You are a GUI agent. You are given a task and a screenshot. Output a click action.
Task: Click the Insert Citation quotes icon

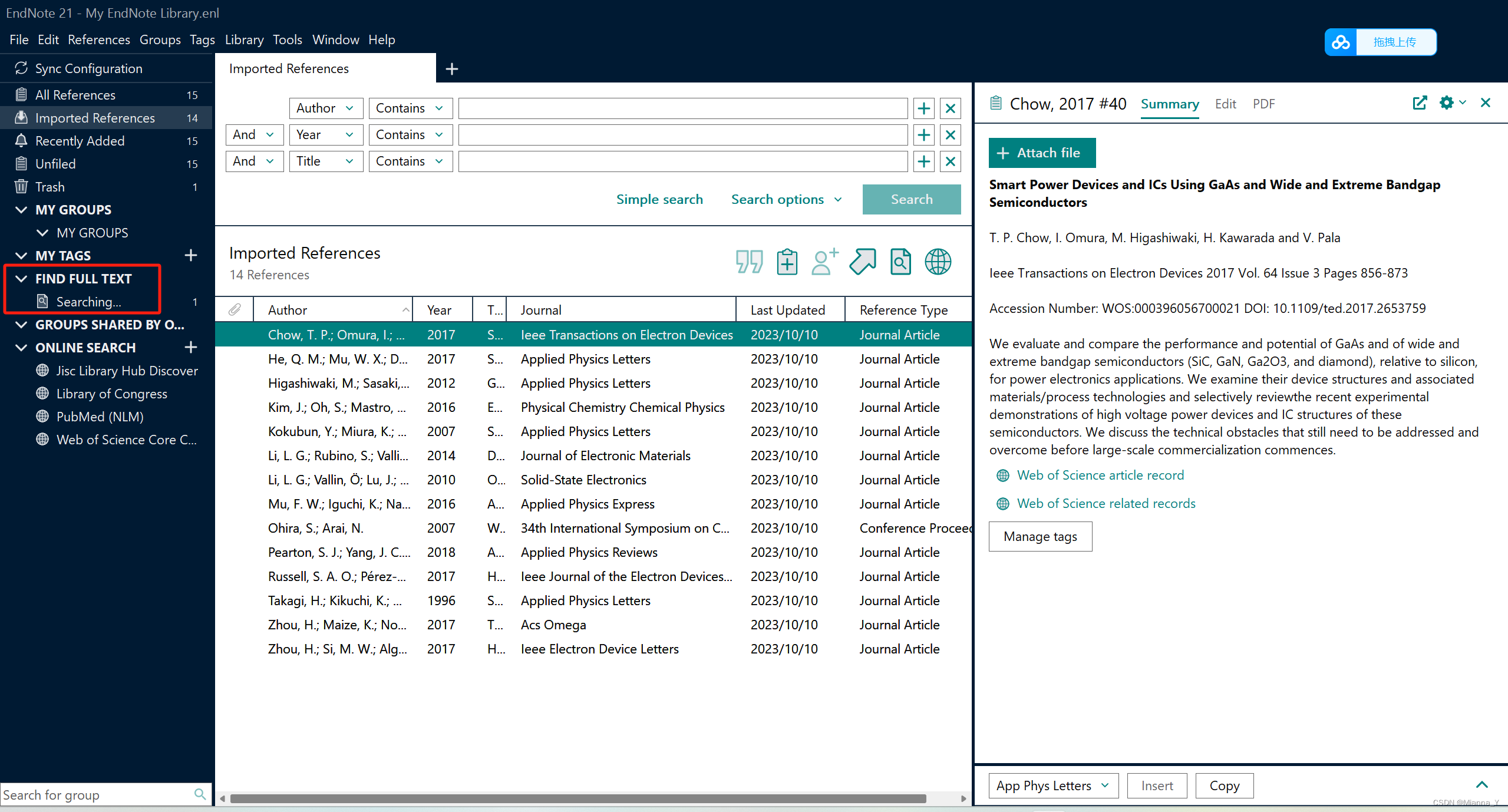point(748,262)
